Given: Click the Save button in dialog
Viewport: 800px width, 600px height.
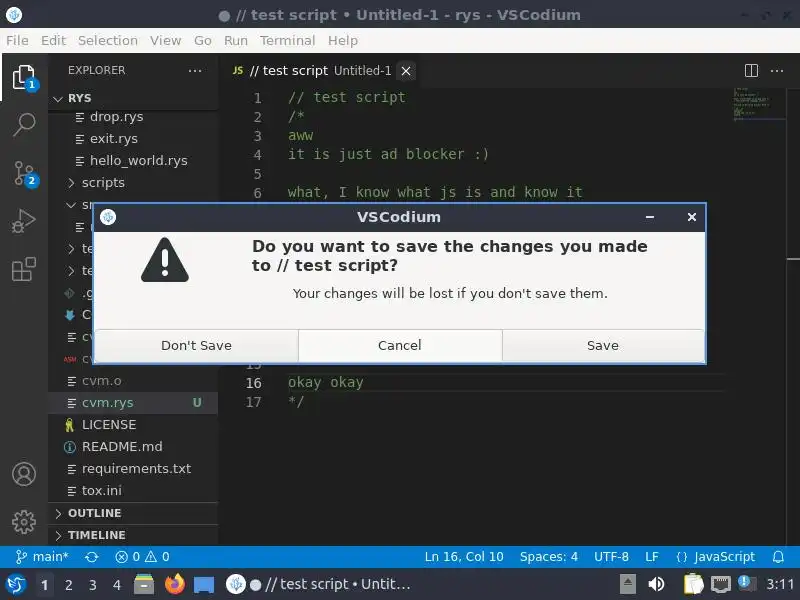Looking at the screenshot, I should (x=603, y=345).
